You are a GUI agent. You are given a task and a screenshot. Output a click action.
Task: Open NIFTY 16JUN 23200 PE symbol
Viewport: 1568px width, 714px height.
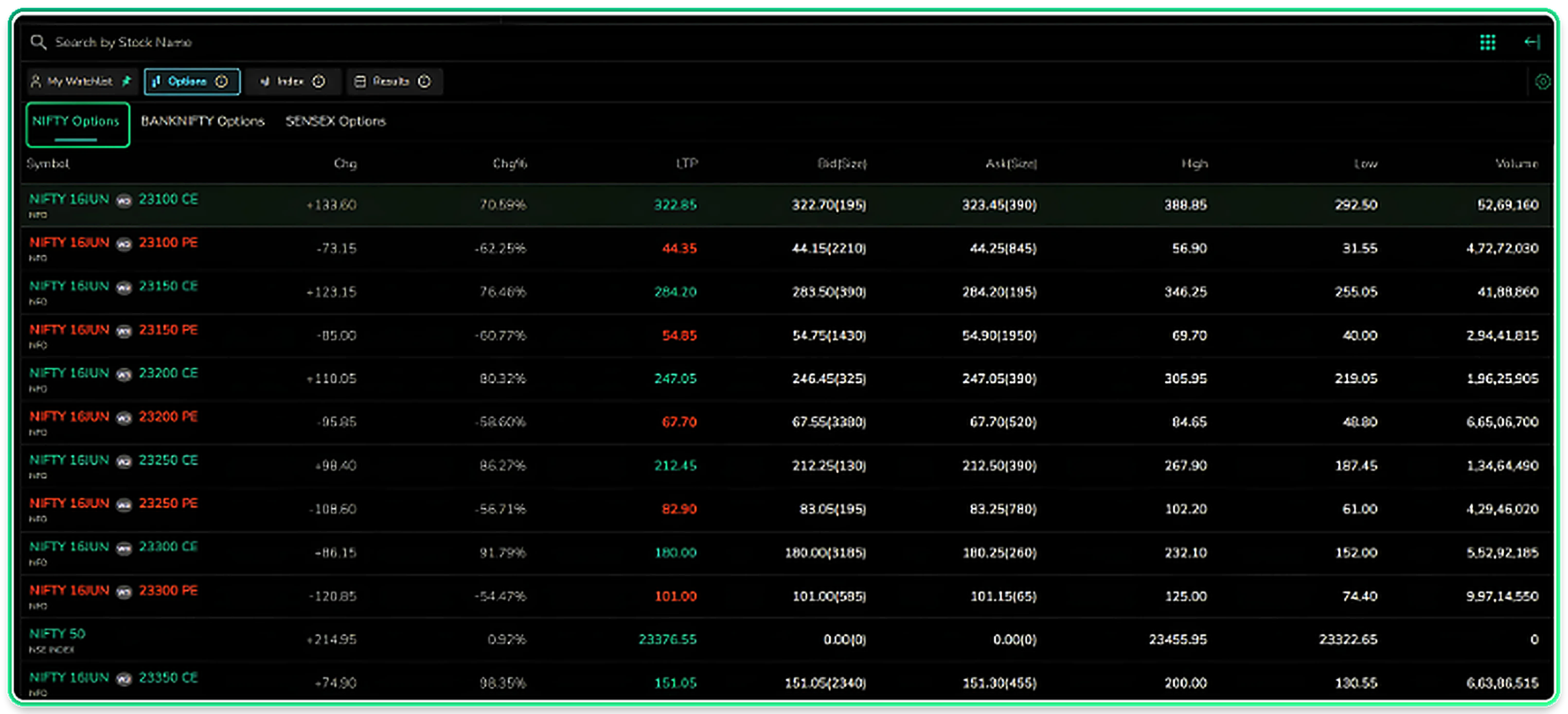pos(114,417)
